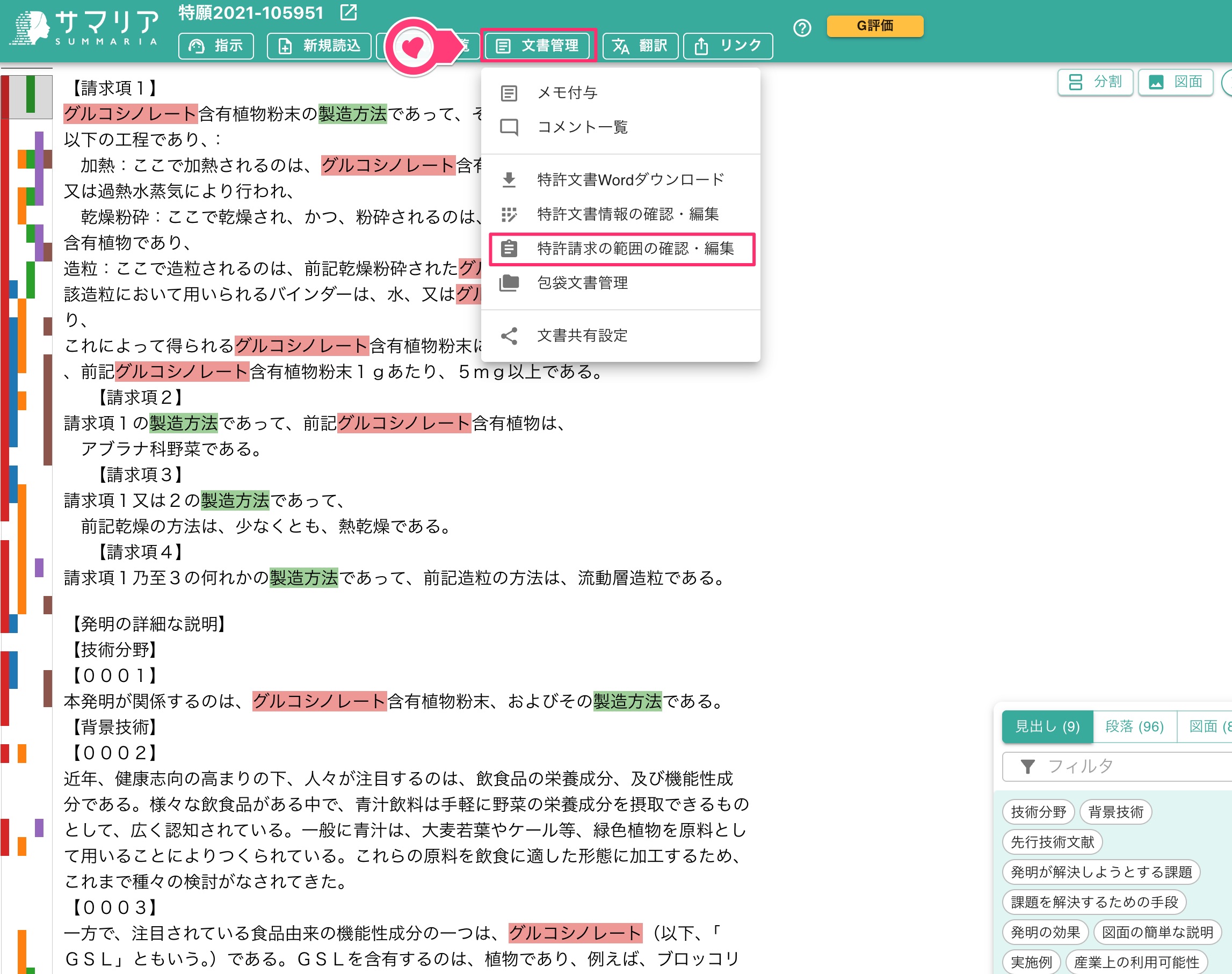The width and height of the screenshot is (1232, 974).
Task: Click folder icon for 包袋文書管理
Action: click(x=509, y=283)
